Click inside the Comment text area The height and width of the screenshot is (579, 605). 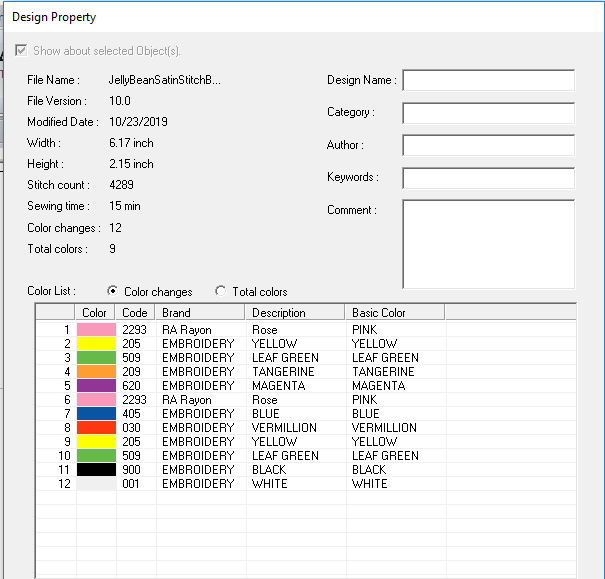click(488, 244)
